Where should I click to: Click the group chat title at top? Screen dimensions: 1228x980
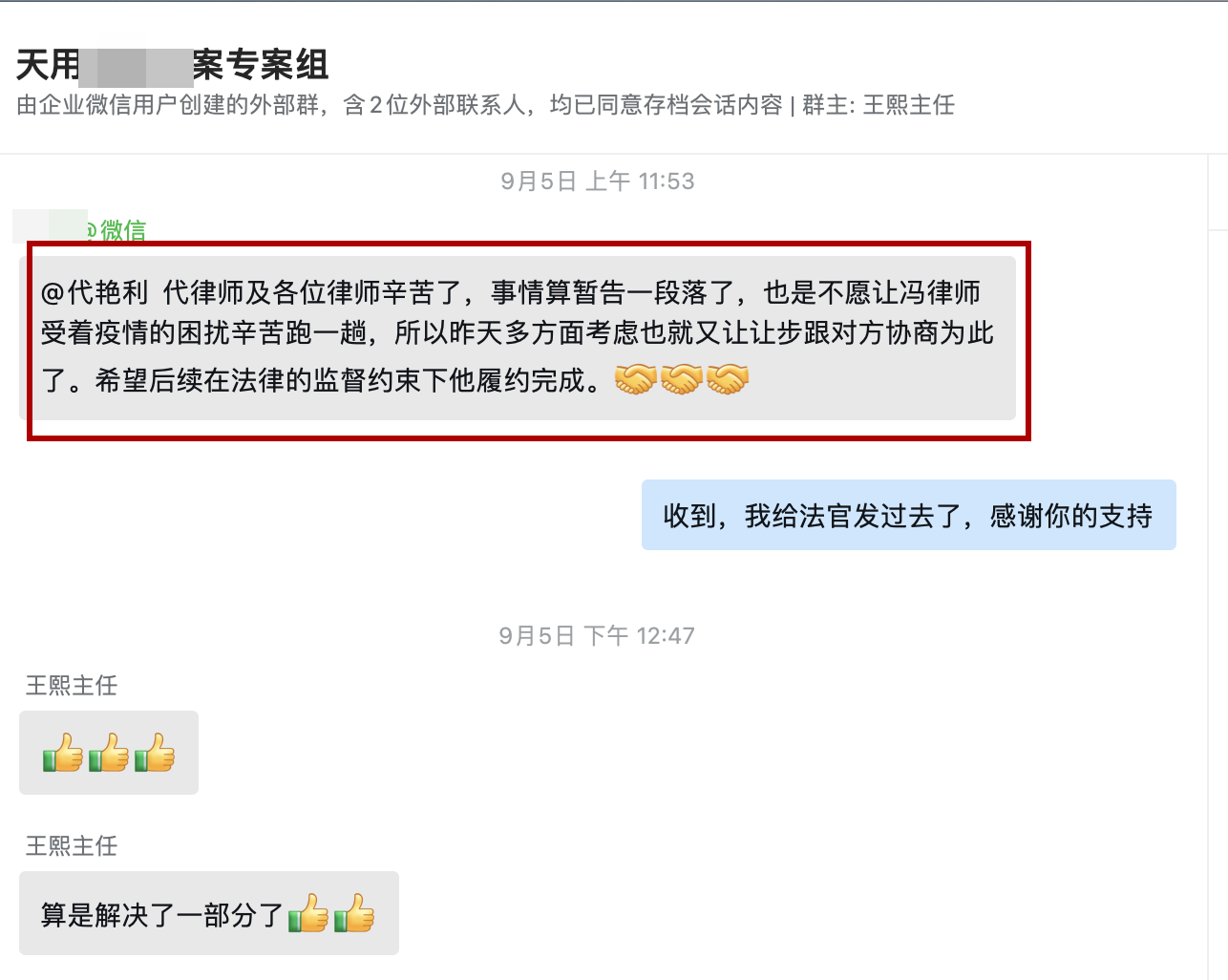[x=173, y=65]
